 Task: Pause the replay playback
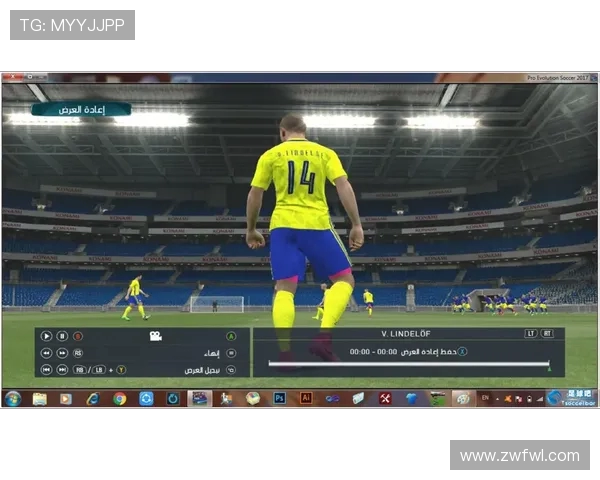tap(62, 336)
